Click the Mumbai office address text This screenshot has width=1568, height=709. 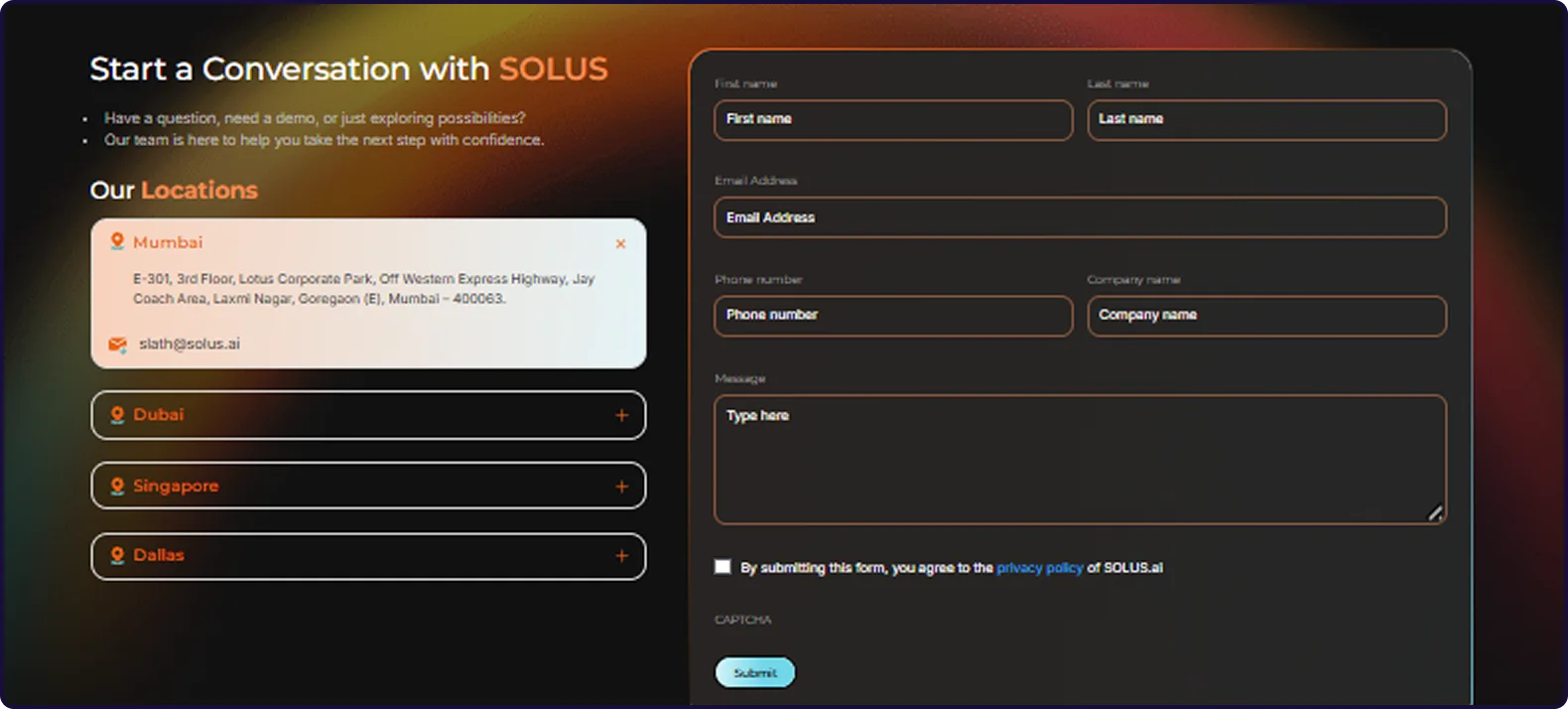pos(364,289)
